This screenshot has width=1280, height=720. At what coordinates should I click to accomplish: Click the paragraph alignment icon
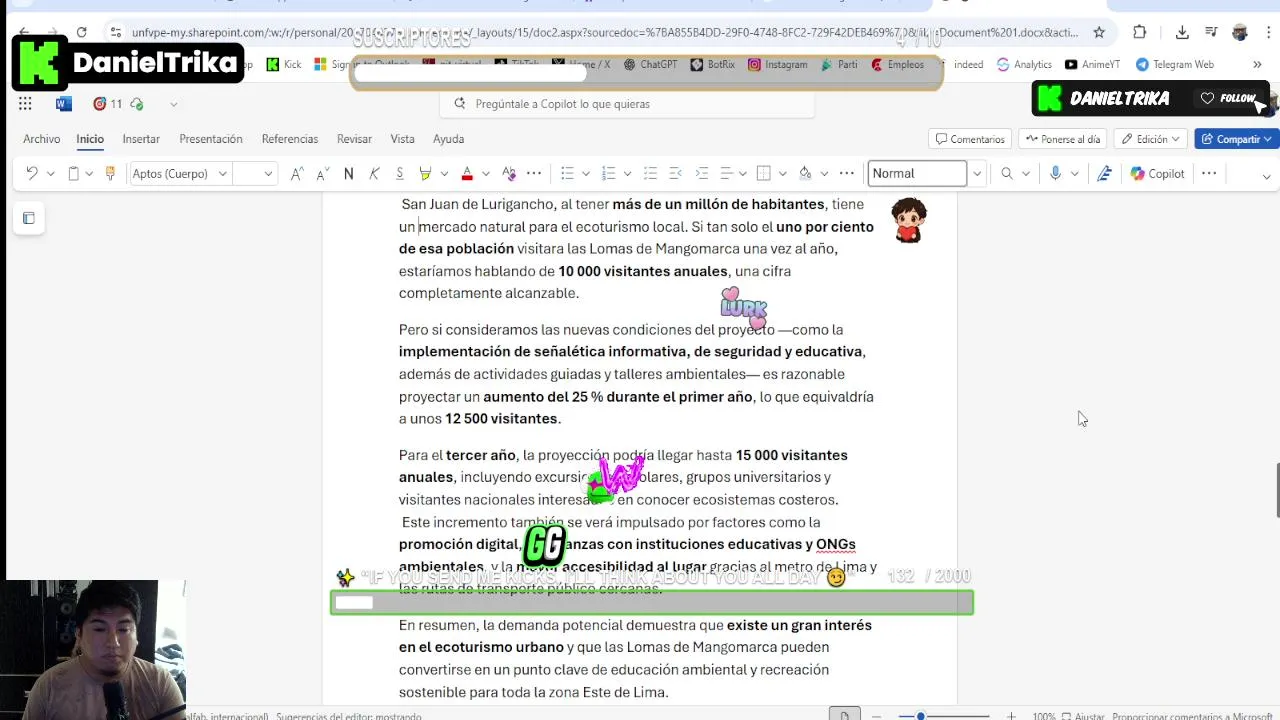pos(727,174)
